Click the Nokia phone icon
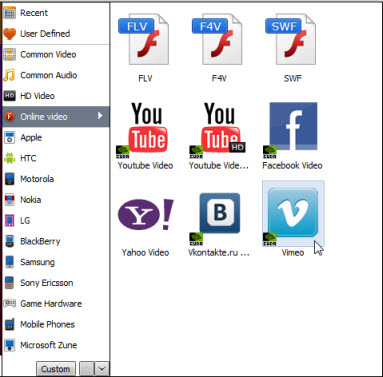This screenshot has width=383, height=377. (10, 200)
